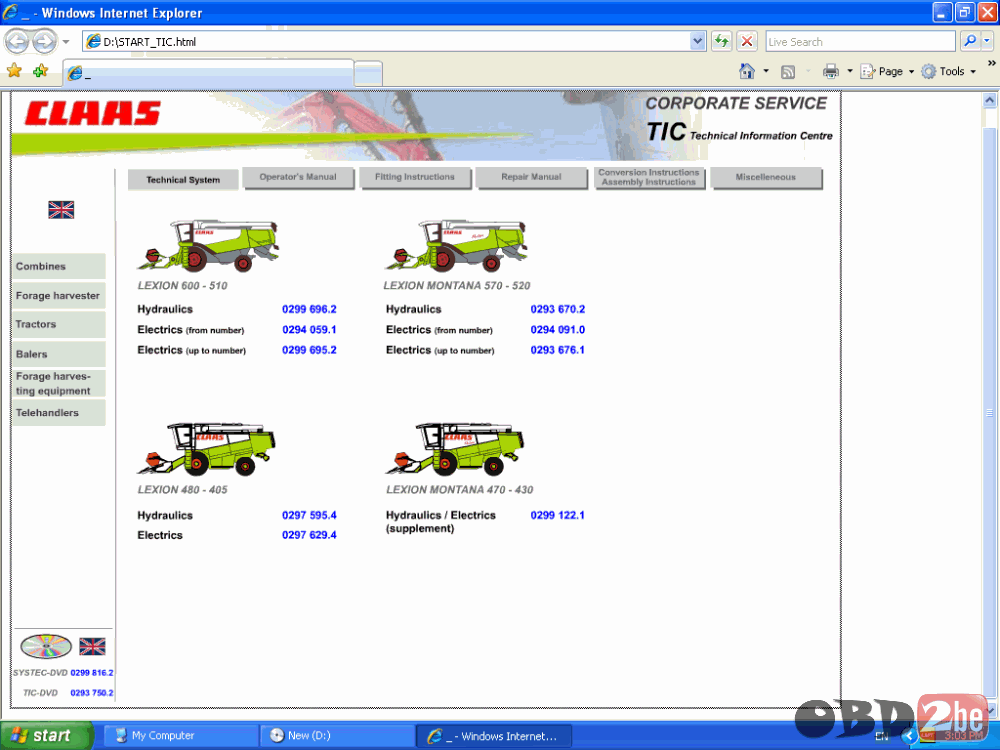Select the current browser tab
This screenshot has width=1000, height=750.
(x=208, y=73)
